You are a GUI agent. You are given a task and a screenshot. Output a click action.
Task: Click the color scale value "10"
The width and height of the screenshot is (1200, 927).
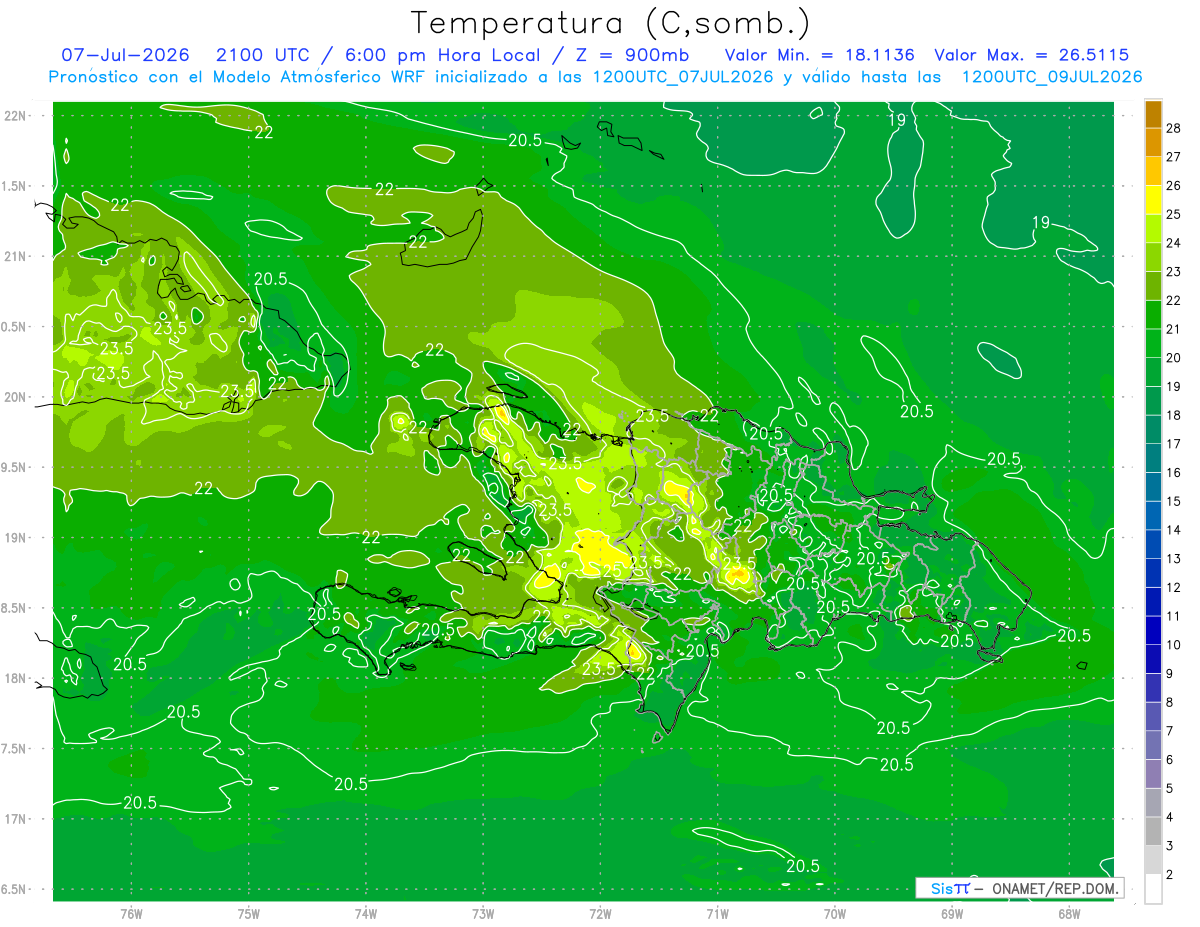coord(1173,645)
